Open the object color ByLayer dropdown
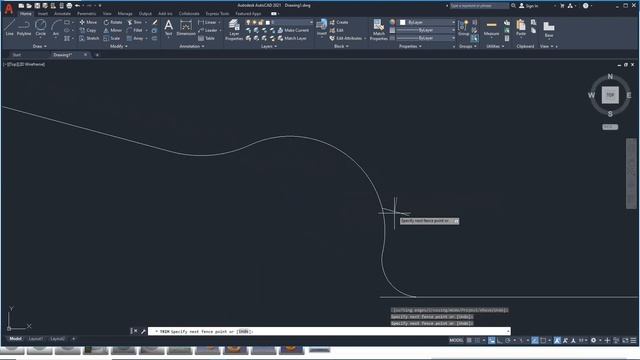This screenshot has height=360, width=640. pos(427,22)
